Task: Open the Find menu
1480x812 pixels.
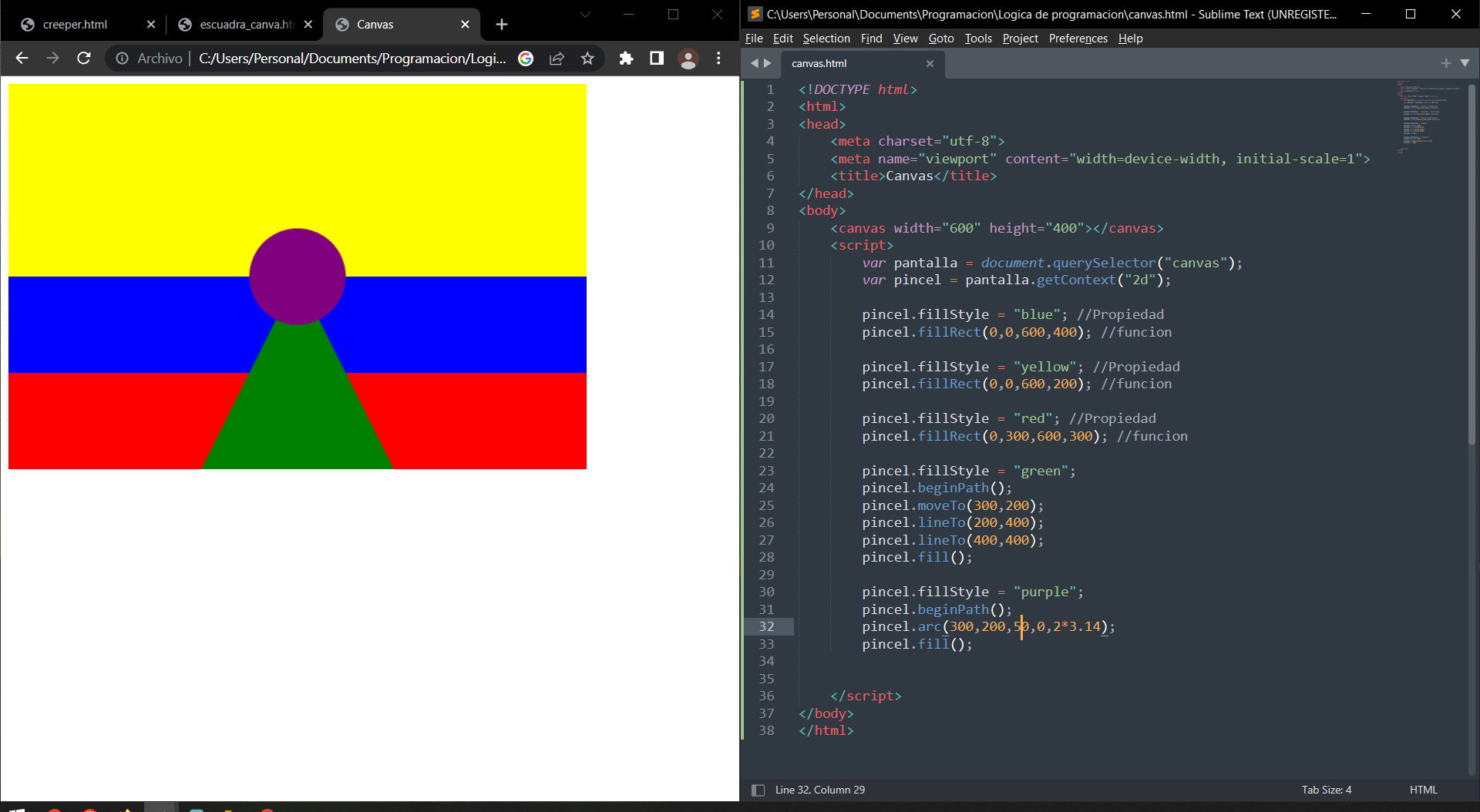Action: click(x=872, y=39)
